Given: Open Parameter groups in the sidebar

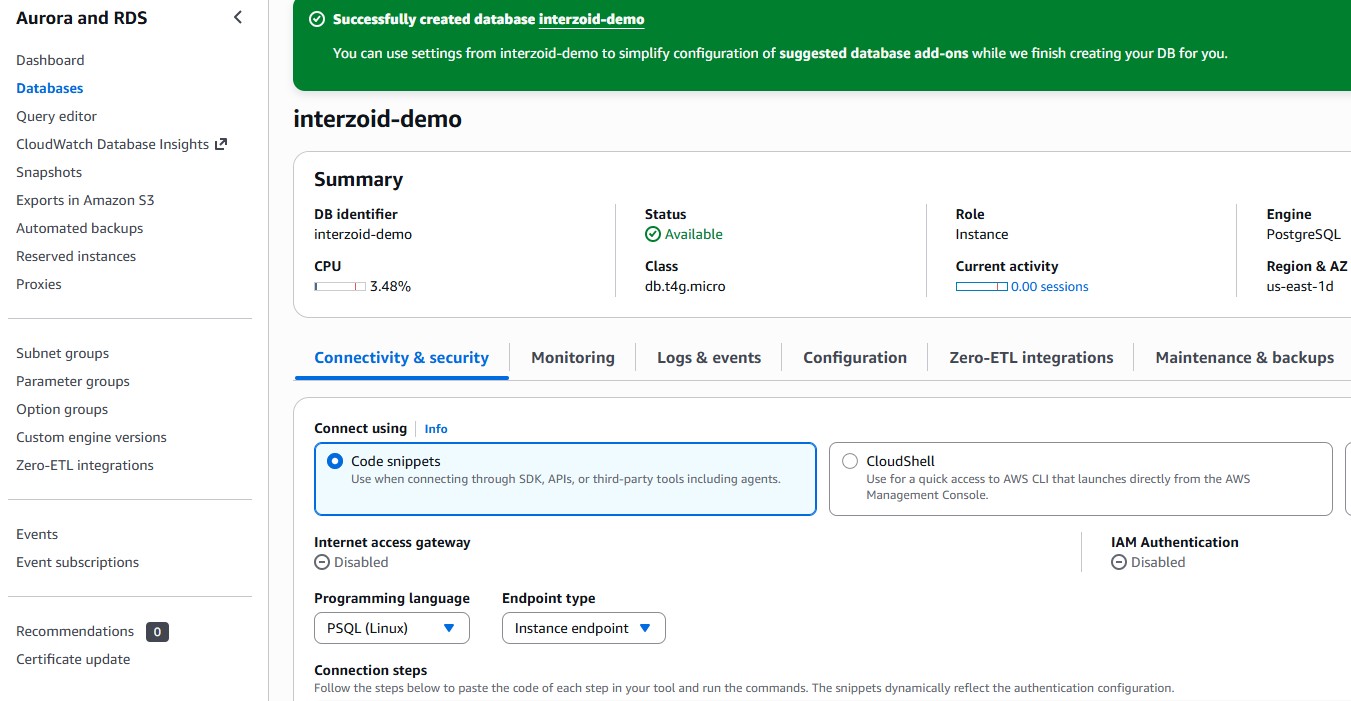Looking at the screenshot, I should [x=73, y=381].
